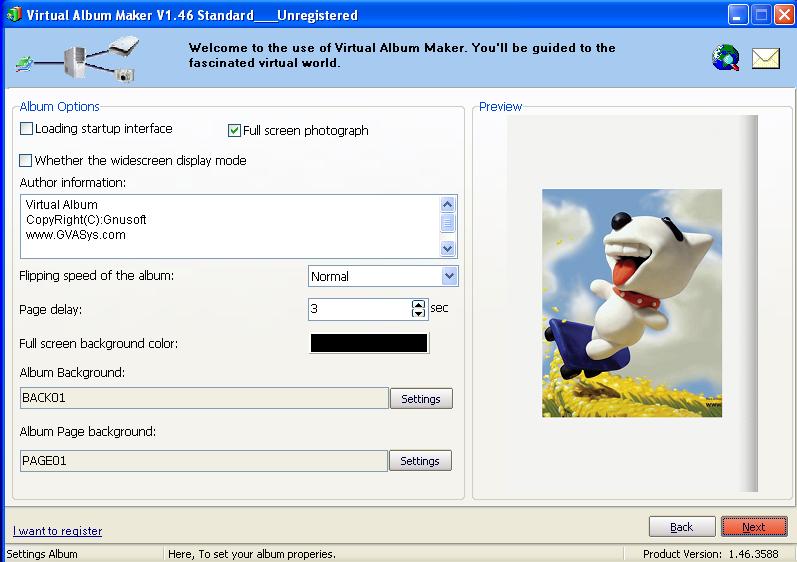This screenshot has height=562, width=797.
Task: Increase Page delay with up arrow
Action: 418,304
